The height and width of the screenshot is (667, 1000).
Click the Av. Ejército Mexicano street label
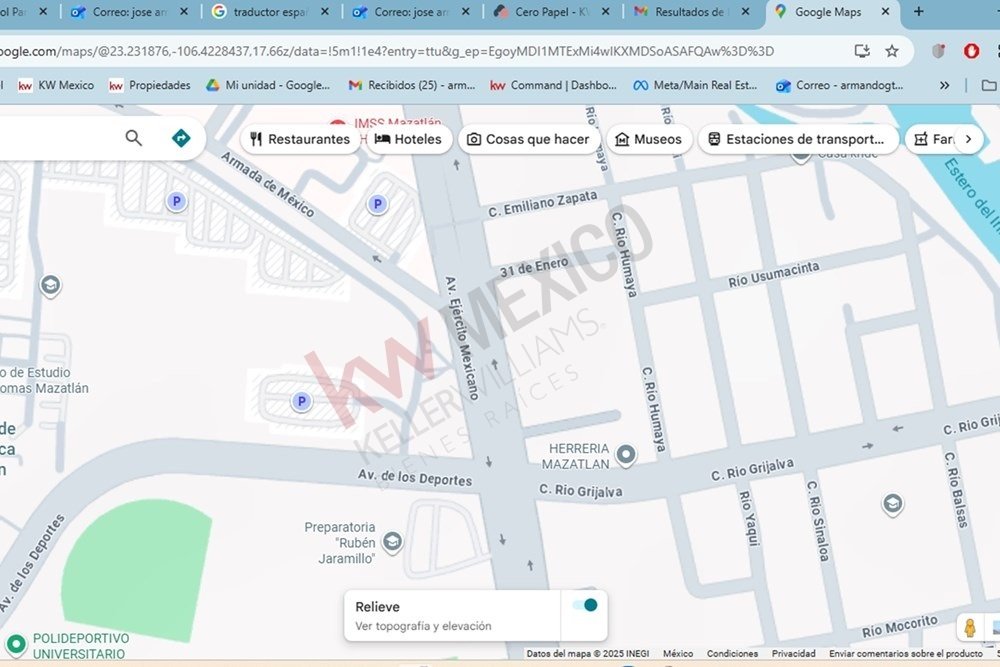coord(461,339)
